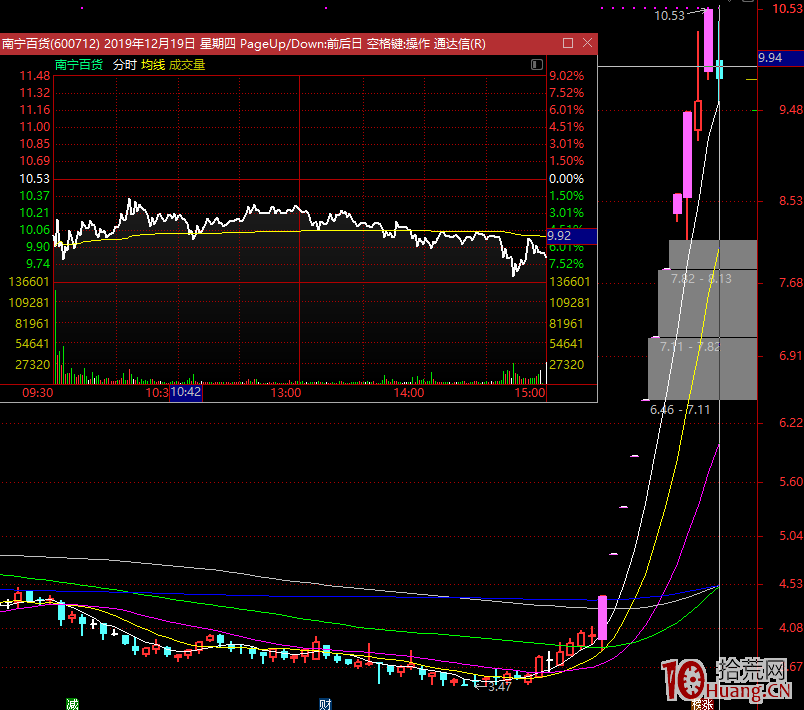The width and height of the screenshot is (804, 710).
Task: Open the 减 event marker below the K-line chart
Action: 72,704
